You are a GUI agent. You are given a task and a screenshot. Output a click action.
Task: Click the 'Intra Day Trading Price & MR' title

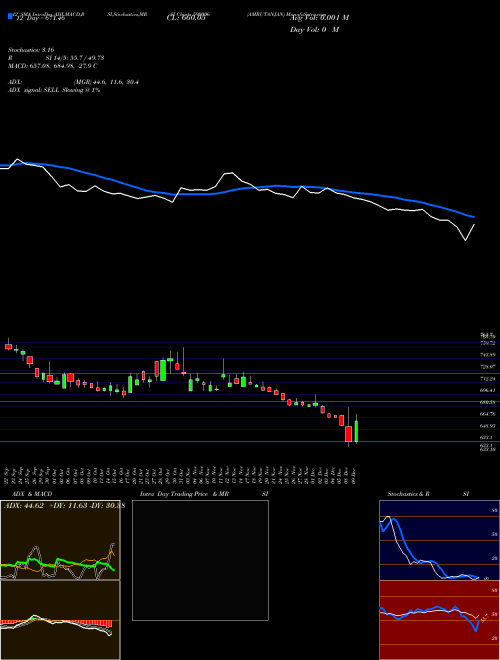click(184, 494)
